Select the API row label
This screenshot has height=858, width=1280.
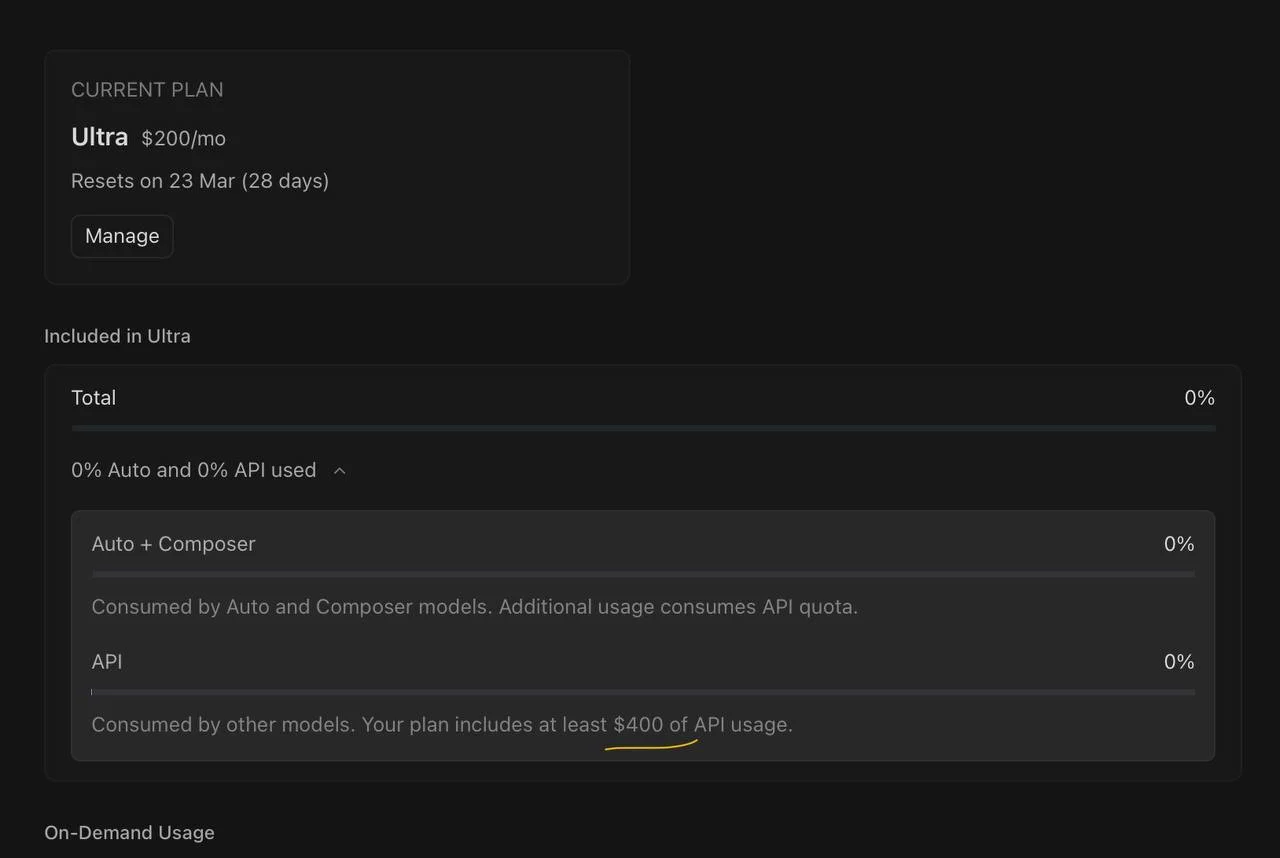click(107, 662)
